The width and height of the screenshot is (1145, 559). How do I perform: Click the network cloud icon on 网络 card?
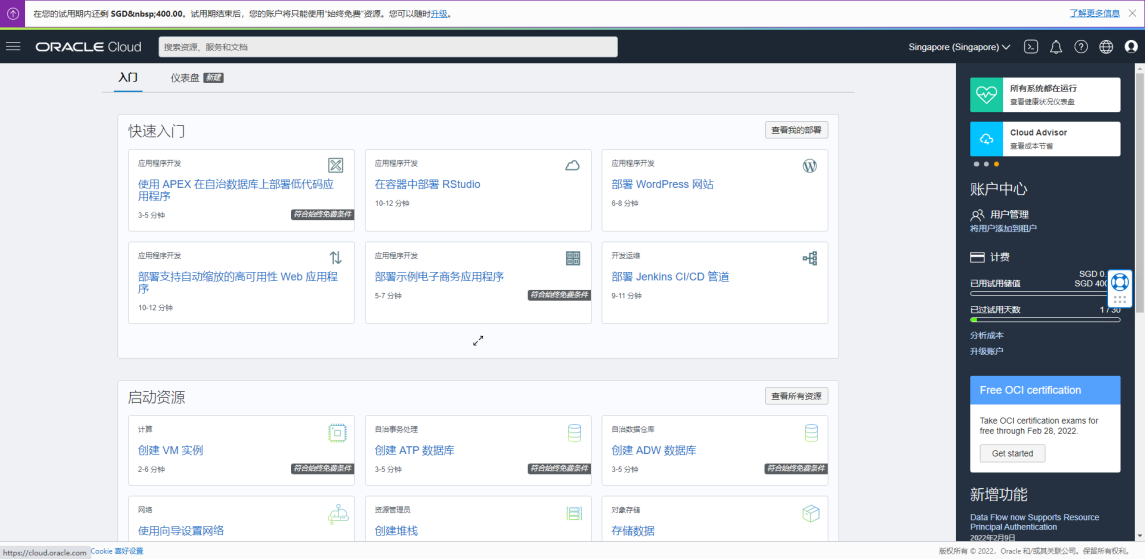click(x=337, y=514)
